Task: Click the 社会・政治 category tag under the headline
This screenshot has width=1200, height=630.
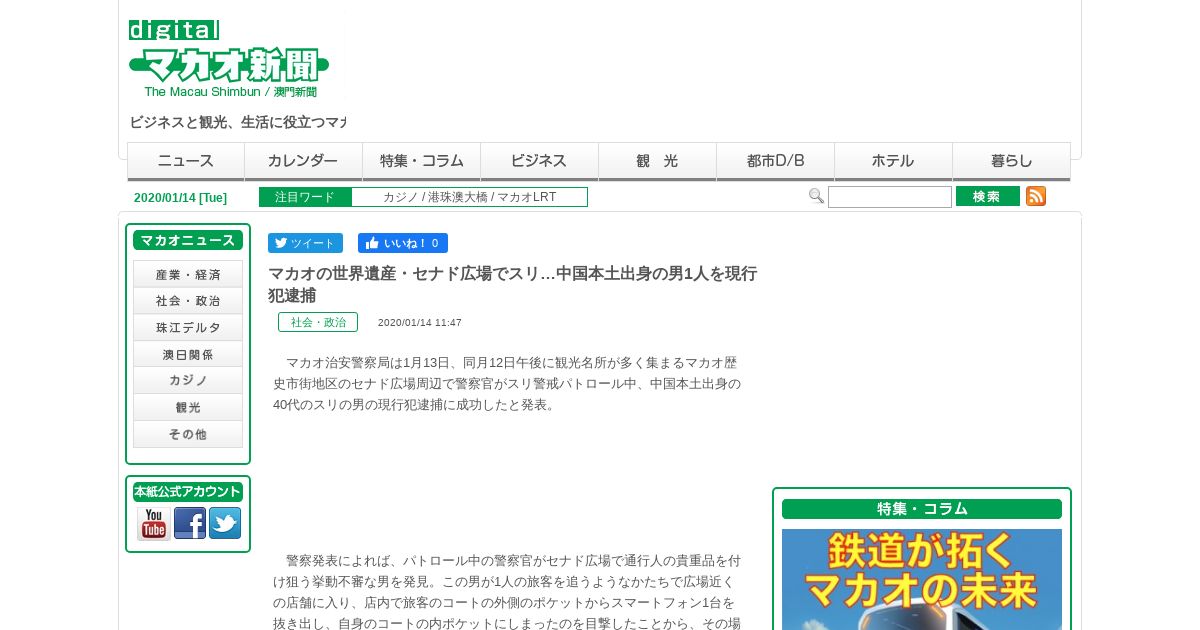Action: point(318,322)
